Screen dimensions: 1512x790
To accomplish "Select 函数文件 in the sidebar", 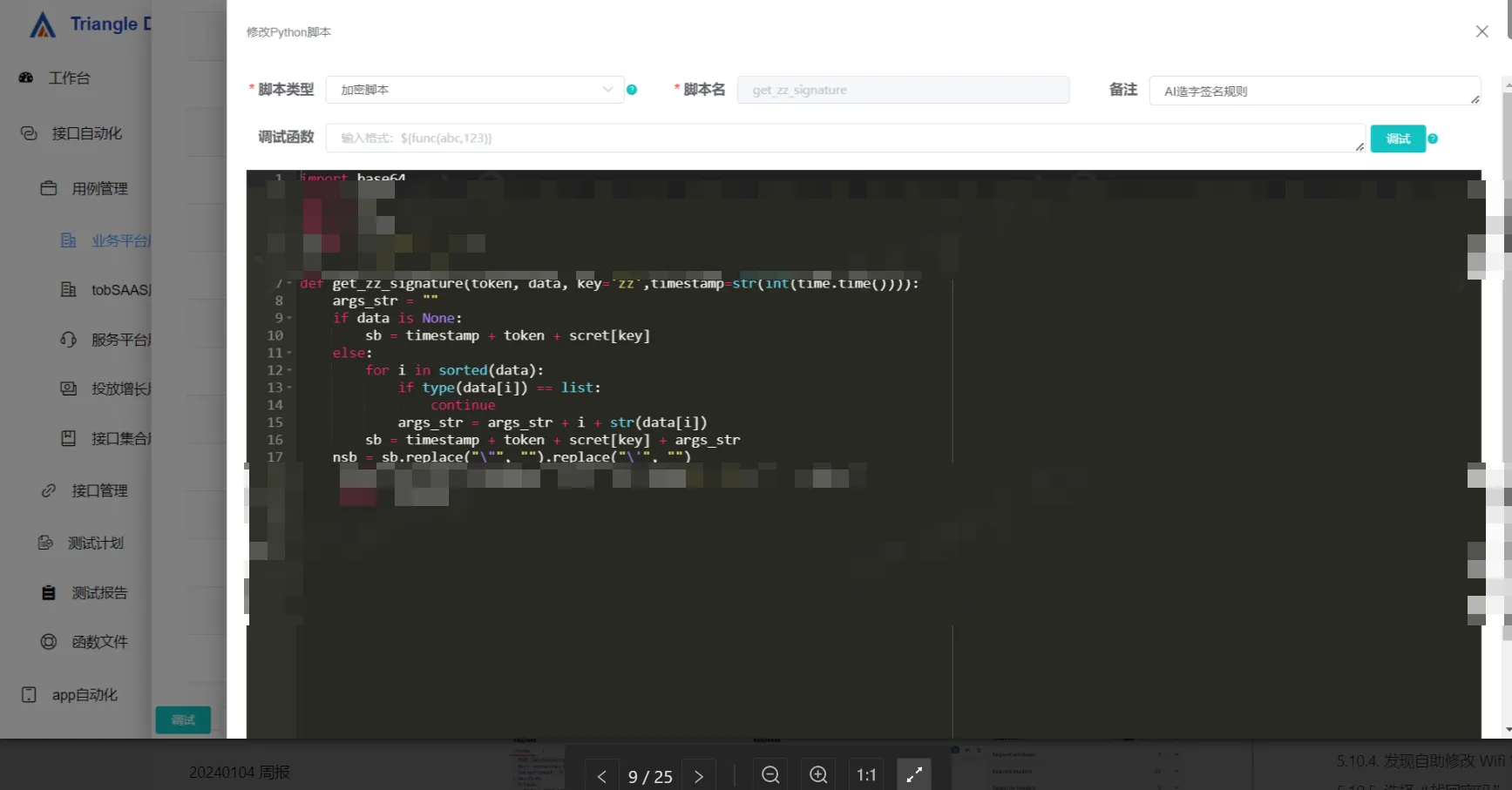I will click(x=98, y=642).
